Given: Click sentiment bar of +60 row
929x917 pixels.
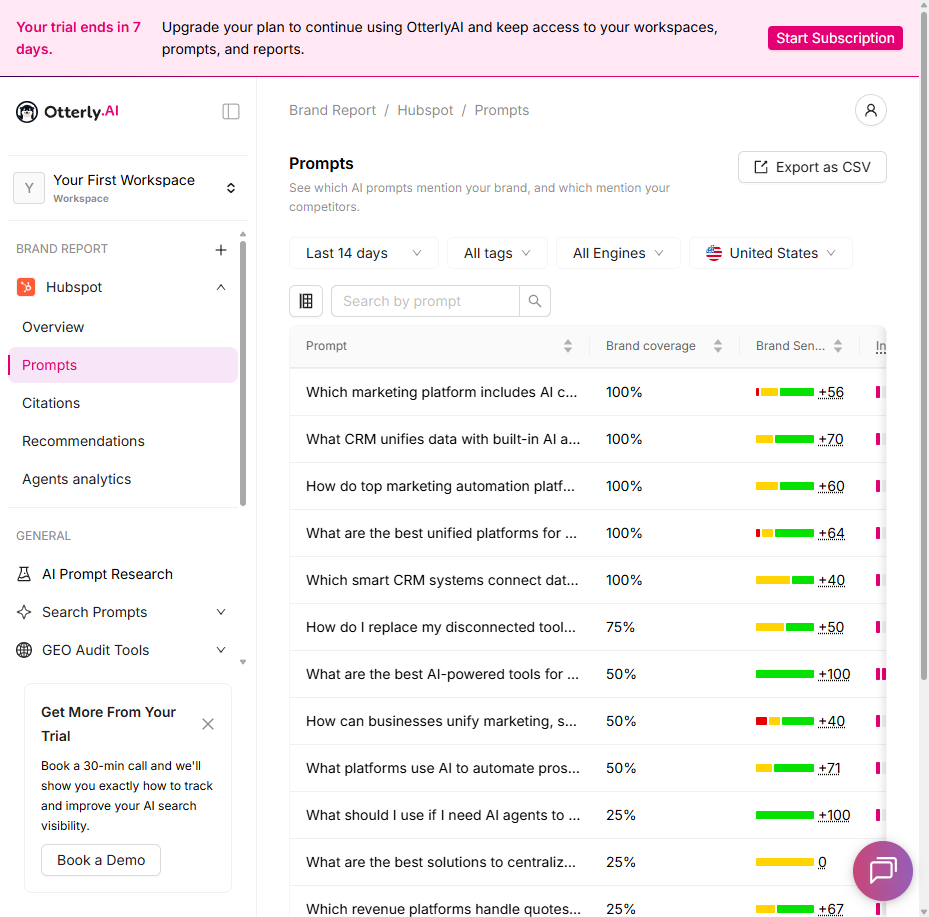Looking at the screenshot, I should tap(784, 486).
